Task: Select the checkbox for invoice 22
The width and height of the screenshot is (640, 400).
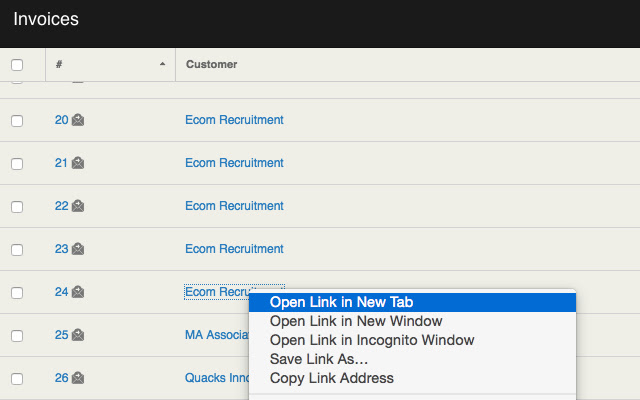Action: pos(17,206)
